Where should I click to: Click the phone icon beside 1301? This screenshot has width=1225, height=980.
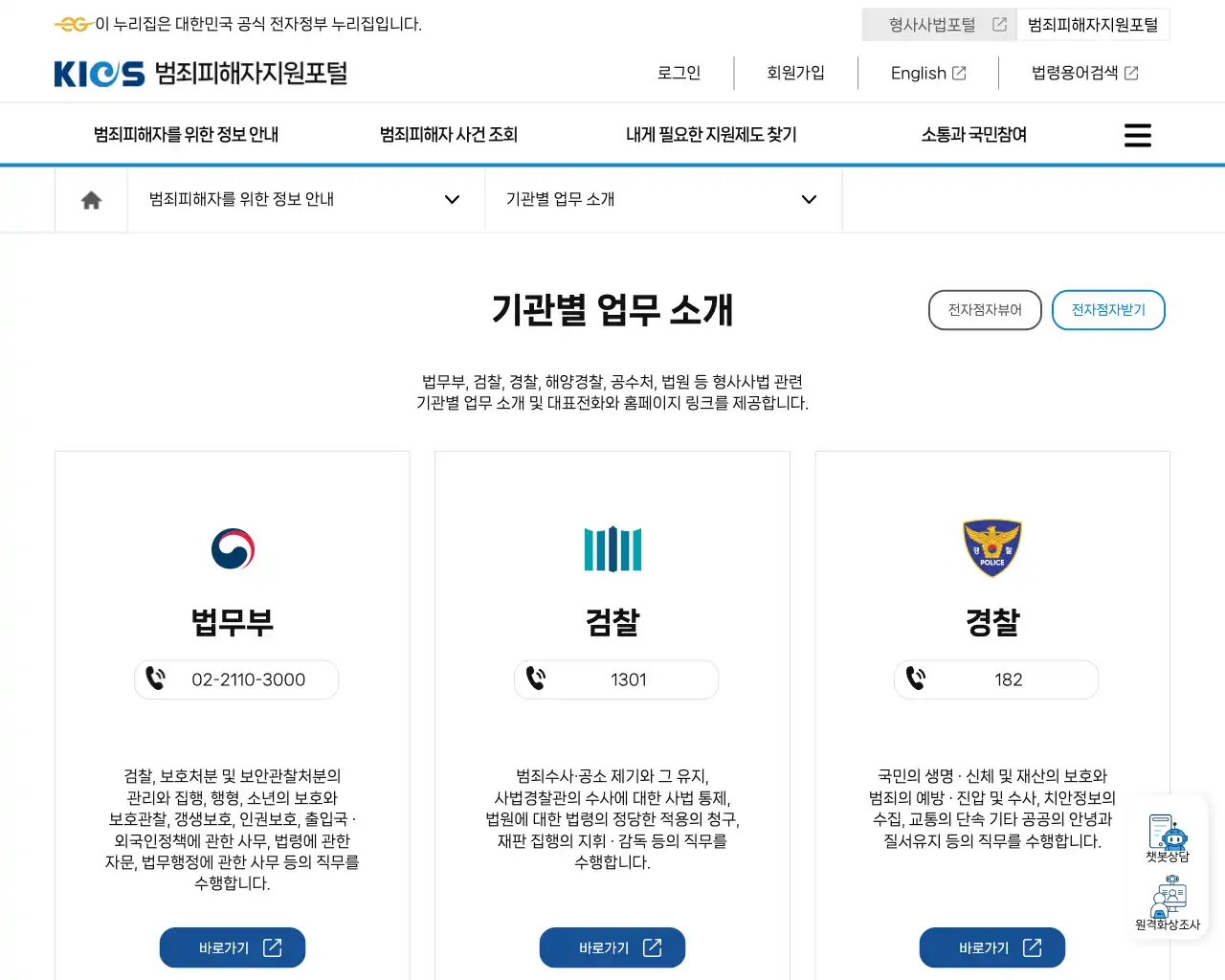(x=536, y=679)
